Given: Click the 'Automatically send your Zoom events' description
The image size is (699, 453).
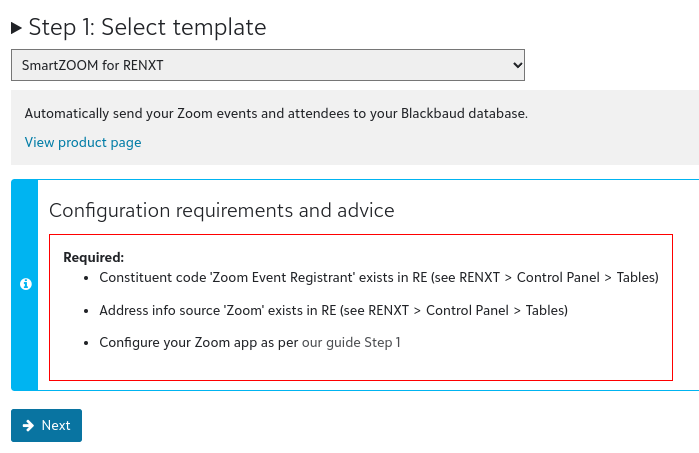Looking at the screenshot, I should pyautogui.click(x=276, y=113).
